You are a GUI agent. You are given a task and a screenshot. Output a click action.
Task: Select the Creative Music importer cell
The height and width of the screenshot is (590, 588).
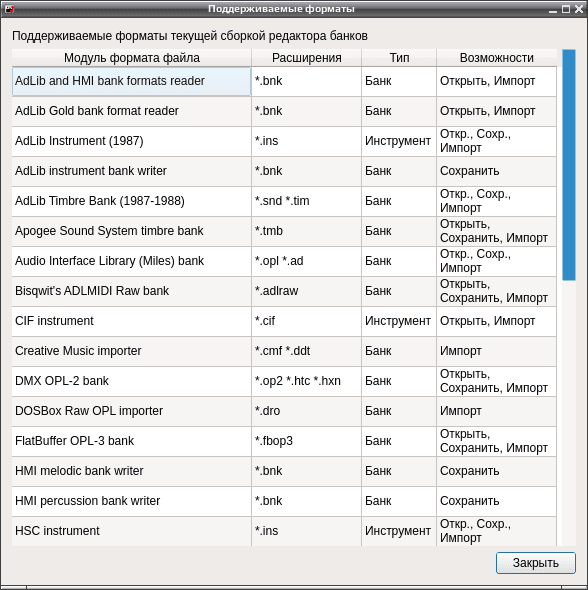tap(132, 351)
